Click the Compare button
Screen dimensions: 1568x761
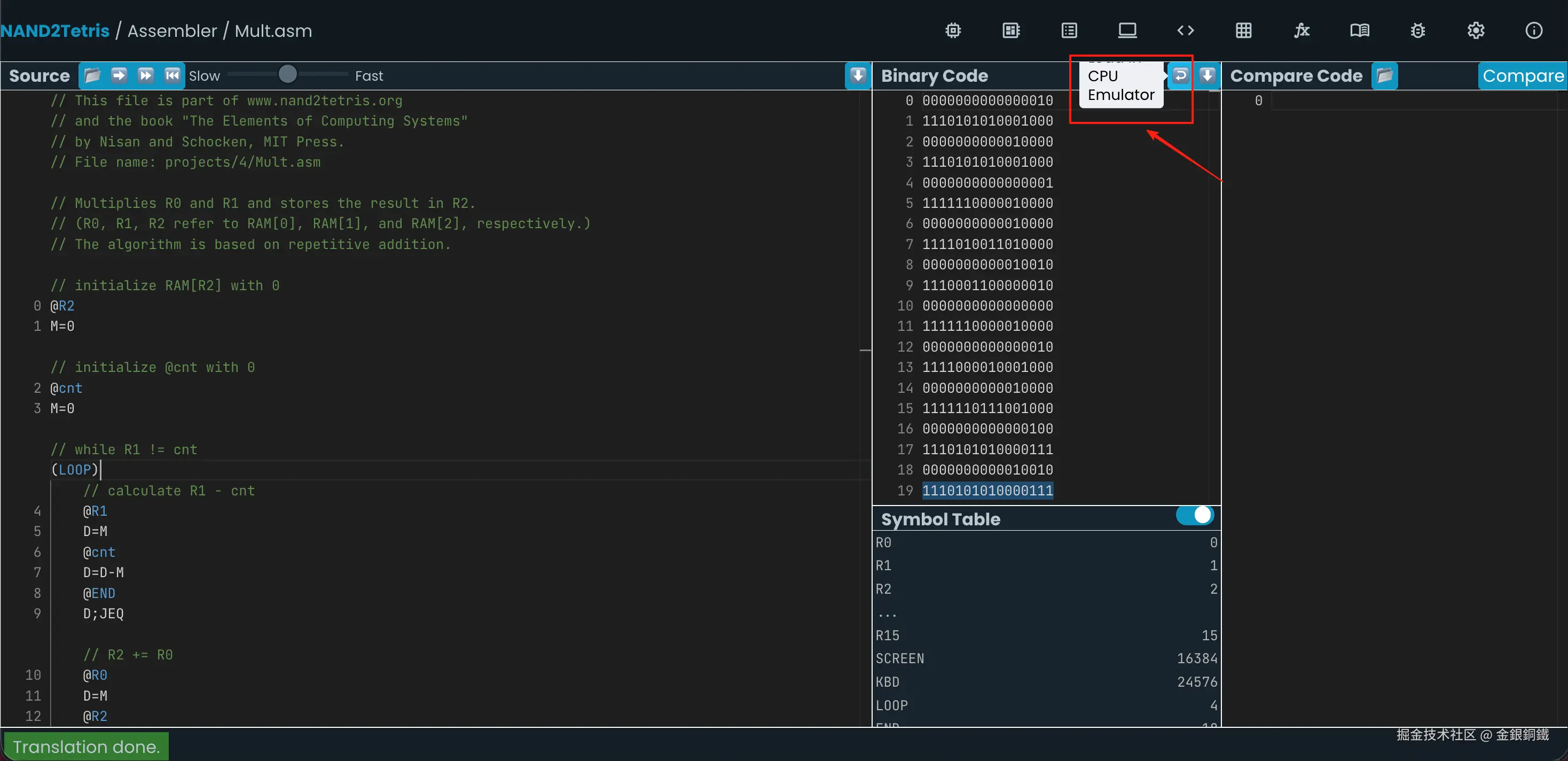tap(1523, 75)
